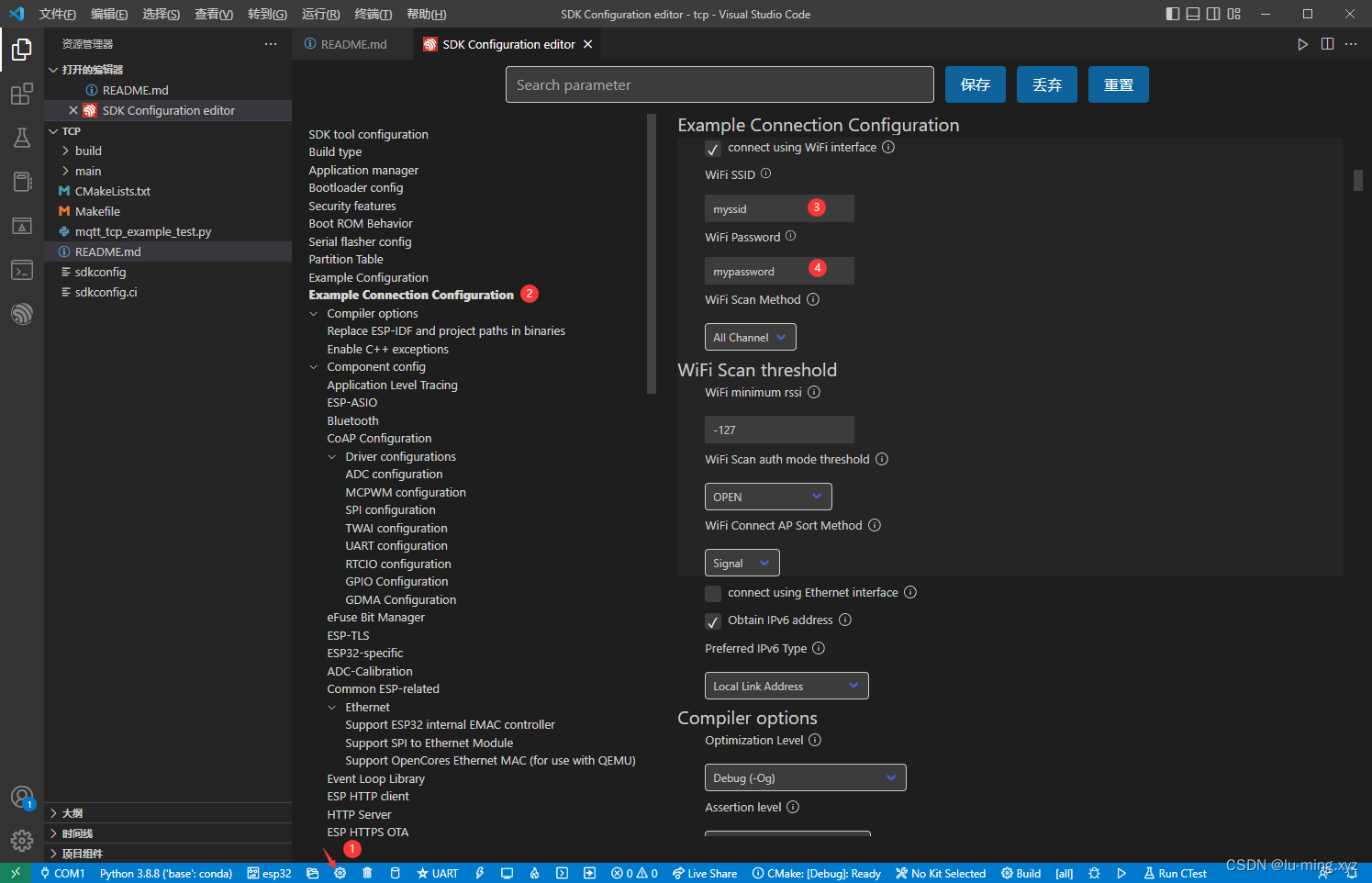This screenshot has width=1372, height=883.
Task: Show info for Optimization Level
Action: 815,740
